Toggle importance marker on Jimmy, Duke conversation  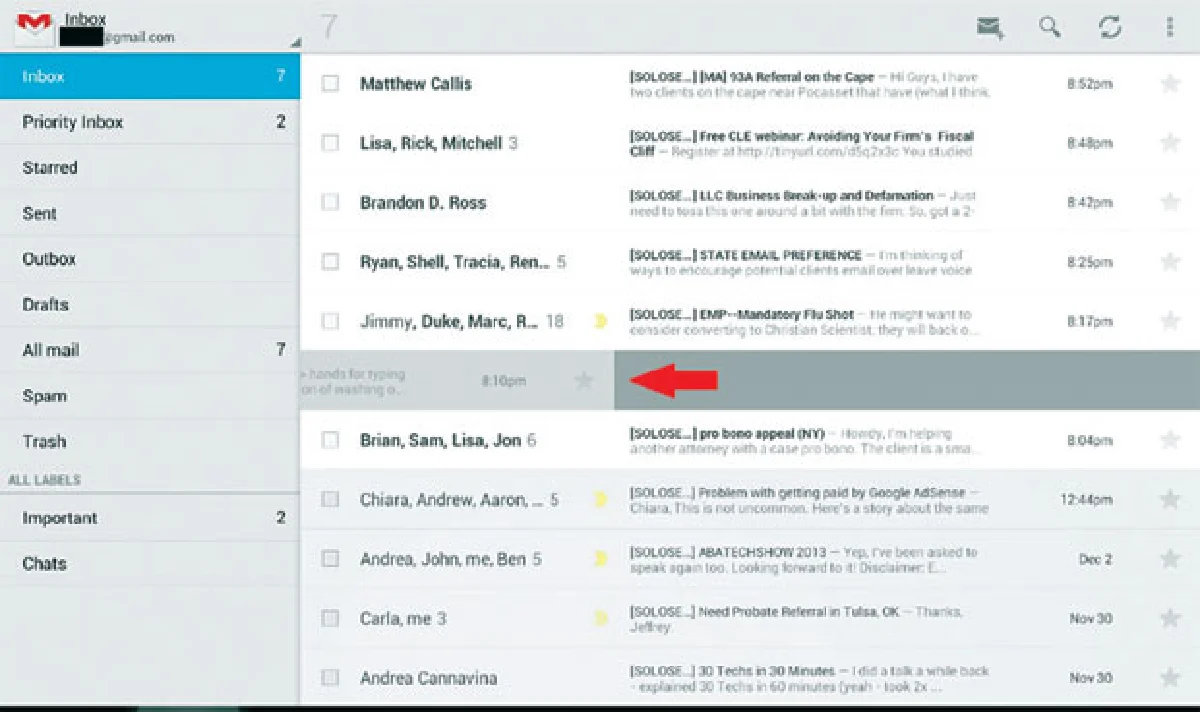pos(600,321)
